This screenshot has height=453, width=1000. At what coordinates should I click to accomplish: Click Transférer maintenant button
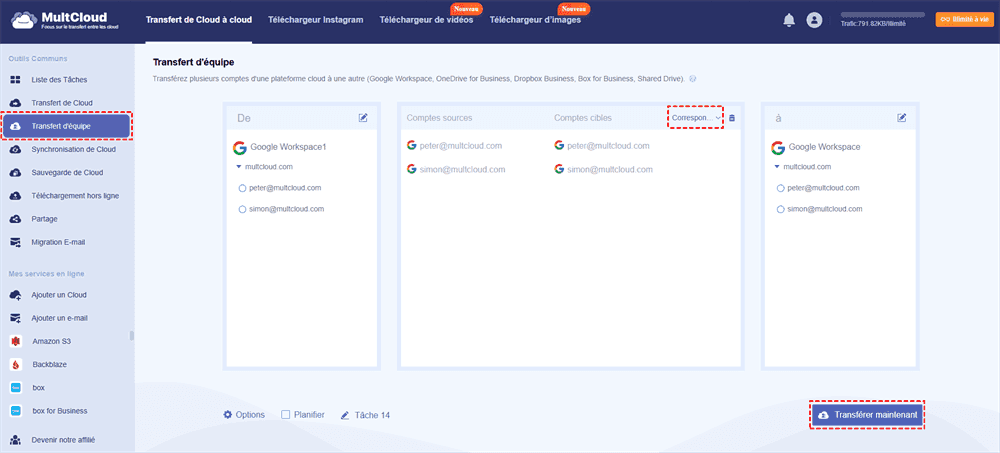pyautogui.click(x=867, y=415)
